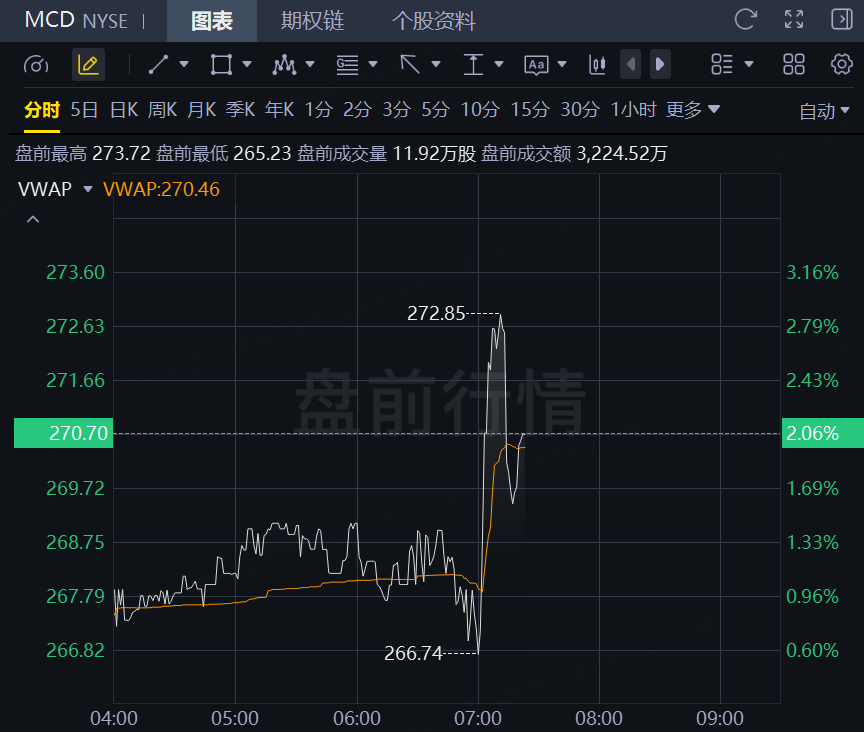Step toolbar right with forward arrow

click(660, 64)
